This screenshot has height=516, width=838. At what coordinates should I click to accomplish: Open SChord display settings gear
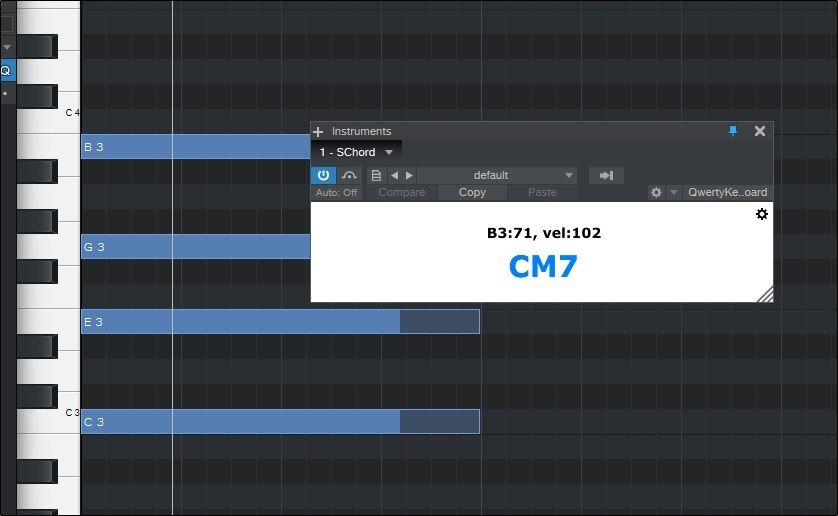(761, 214)
